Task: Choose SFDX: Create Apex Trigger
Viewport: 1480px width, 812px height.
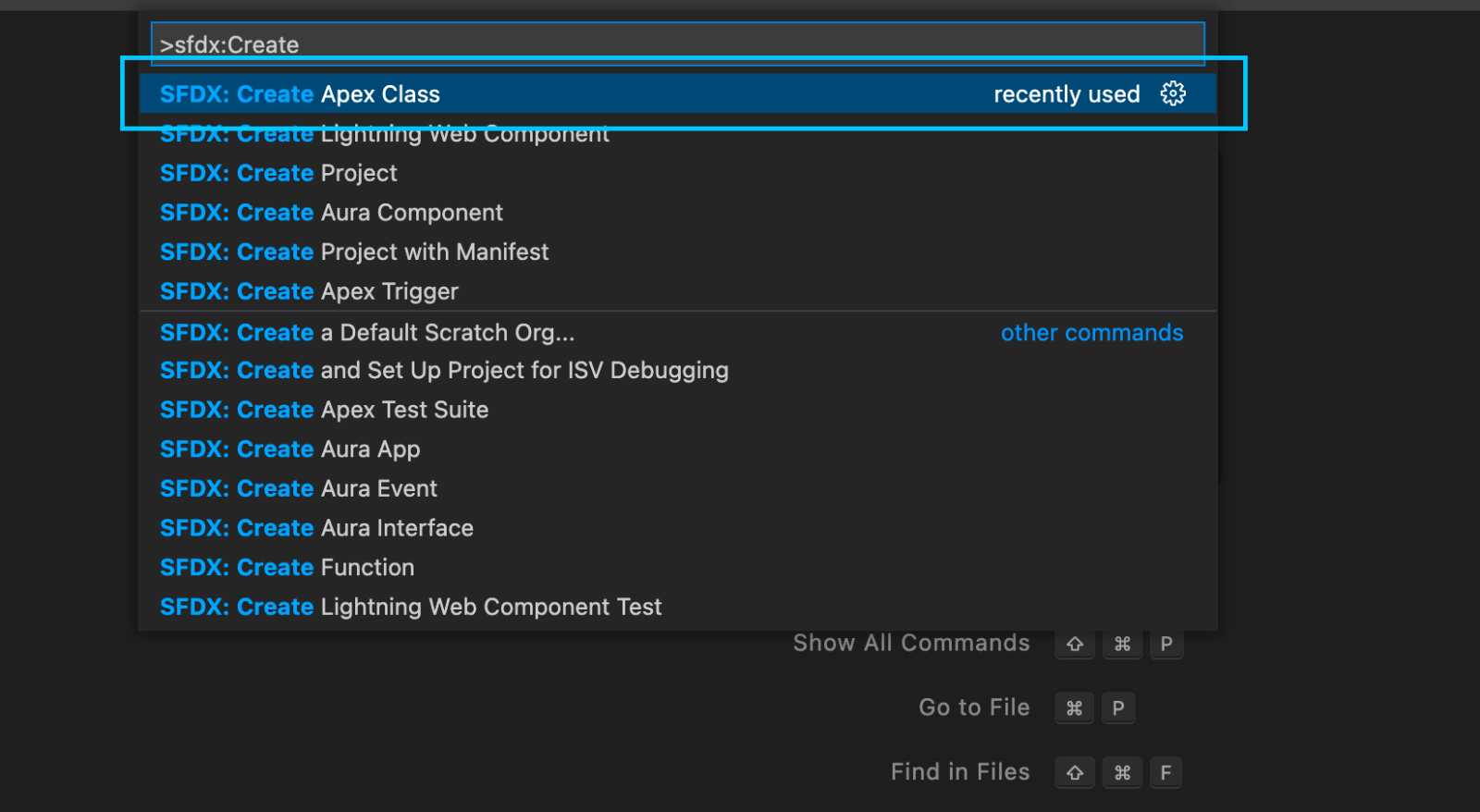Action: point(309,291)
